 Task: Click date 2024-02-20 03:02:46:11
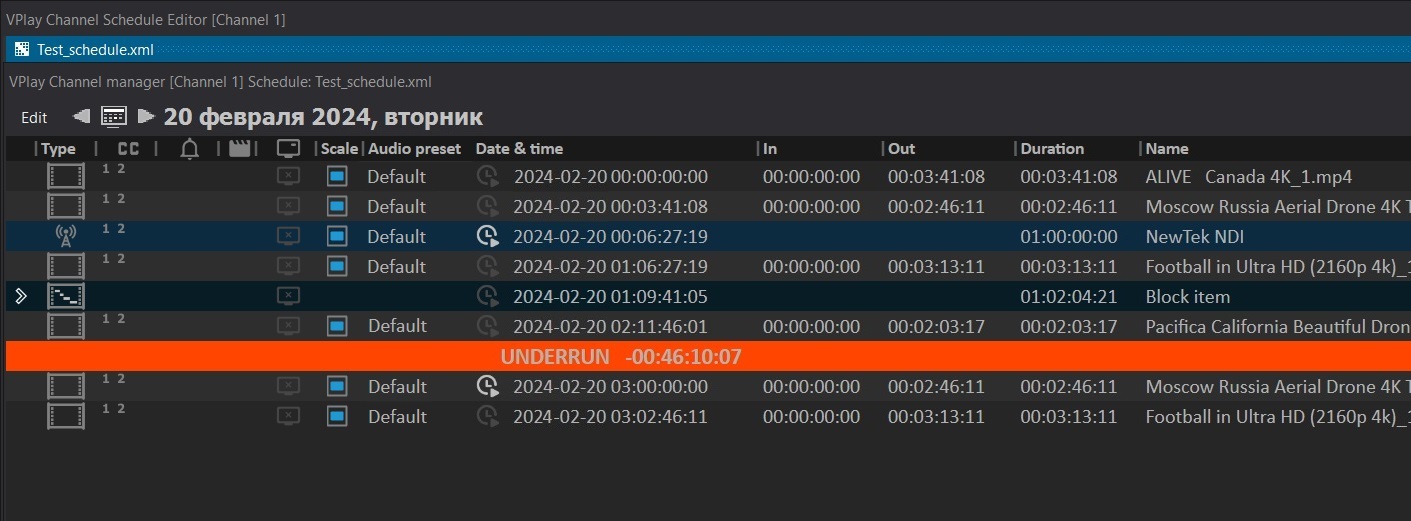[610, 416]
